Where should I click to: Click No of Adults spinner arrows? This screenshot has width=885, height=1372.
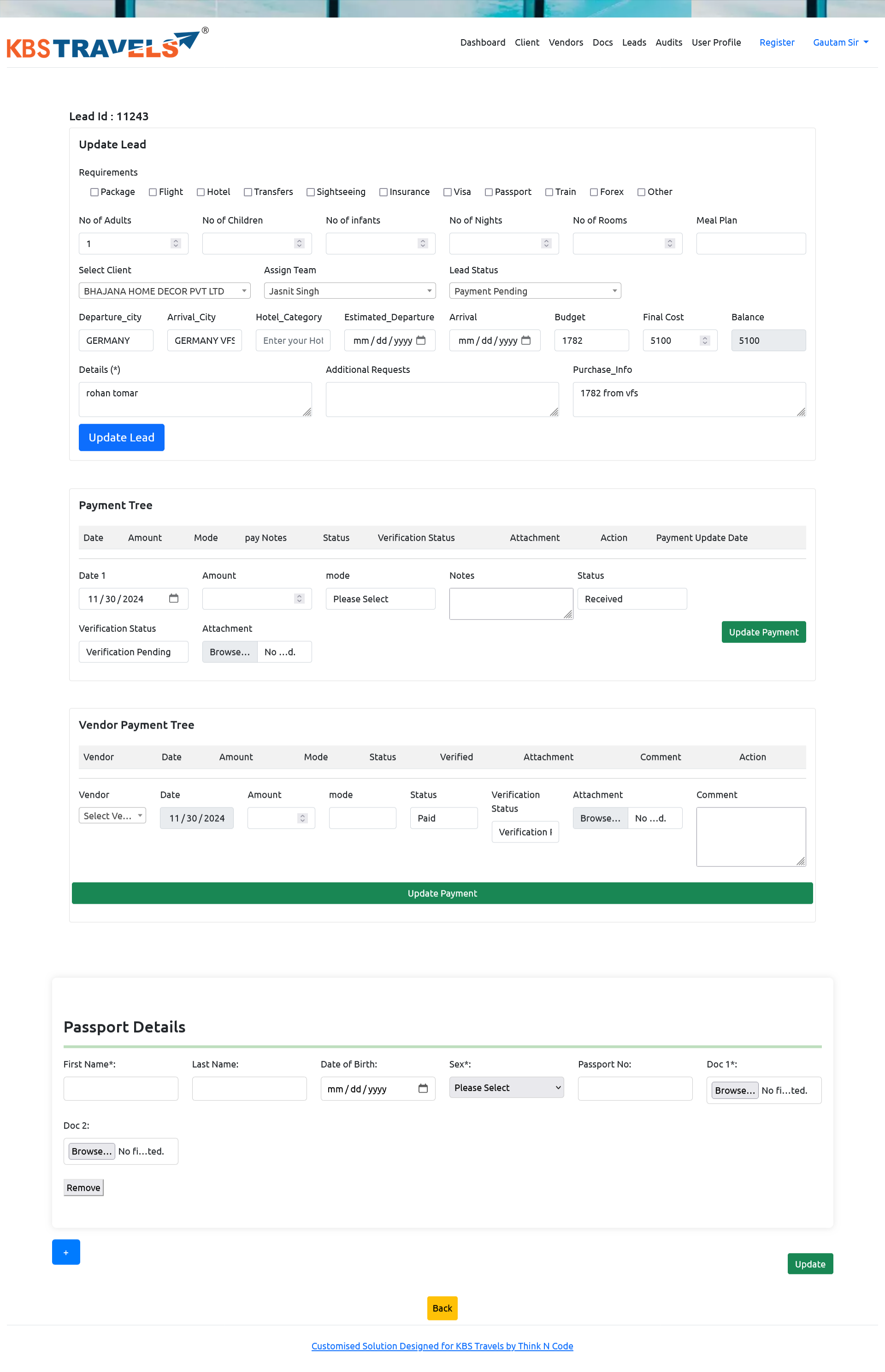click(x=176, y=244)
